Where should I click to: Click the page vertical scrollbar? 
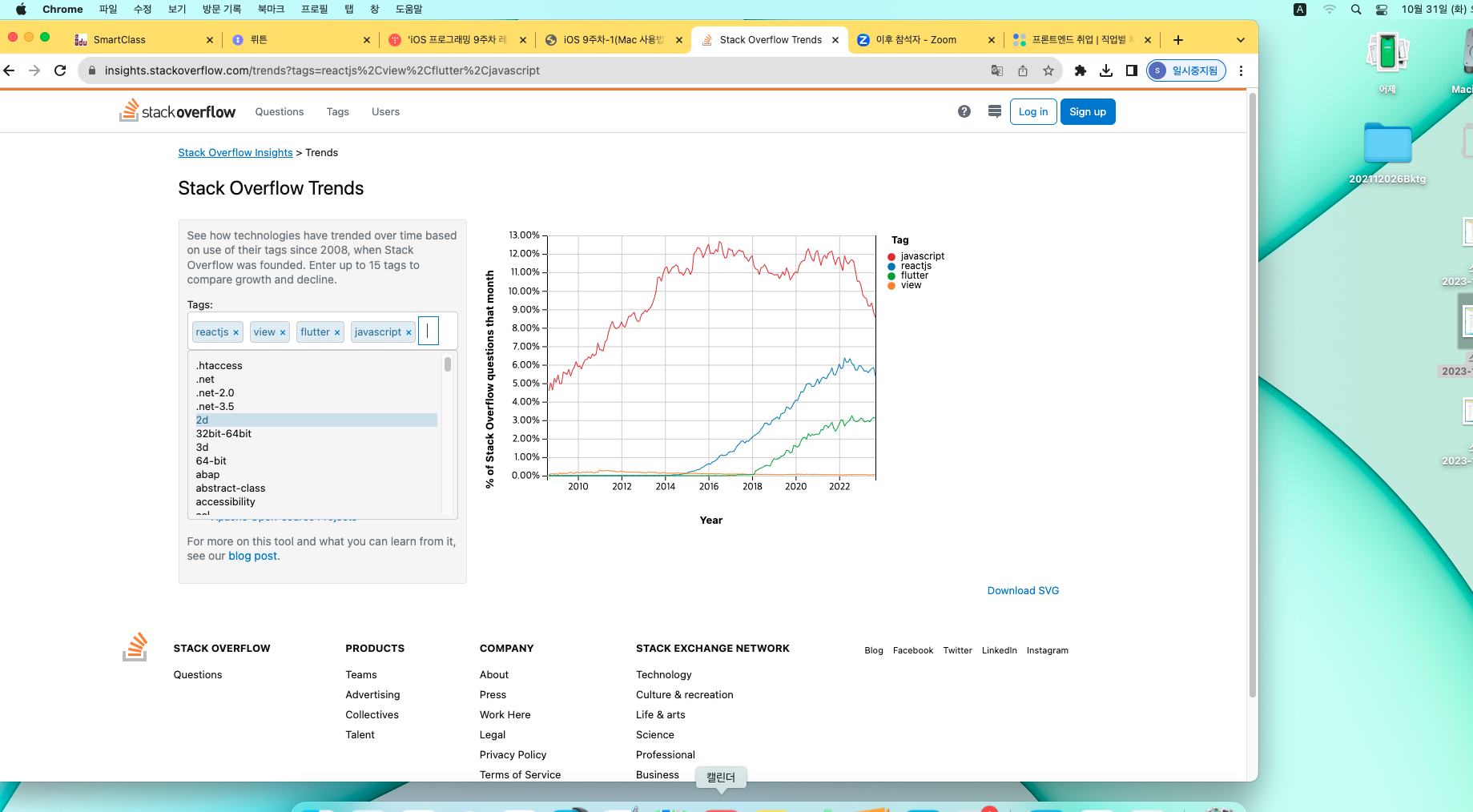click(x=1253, y=395)
